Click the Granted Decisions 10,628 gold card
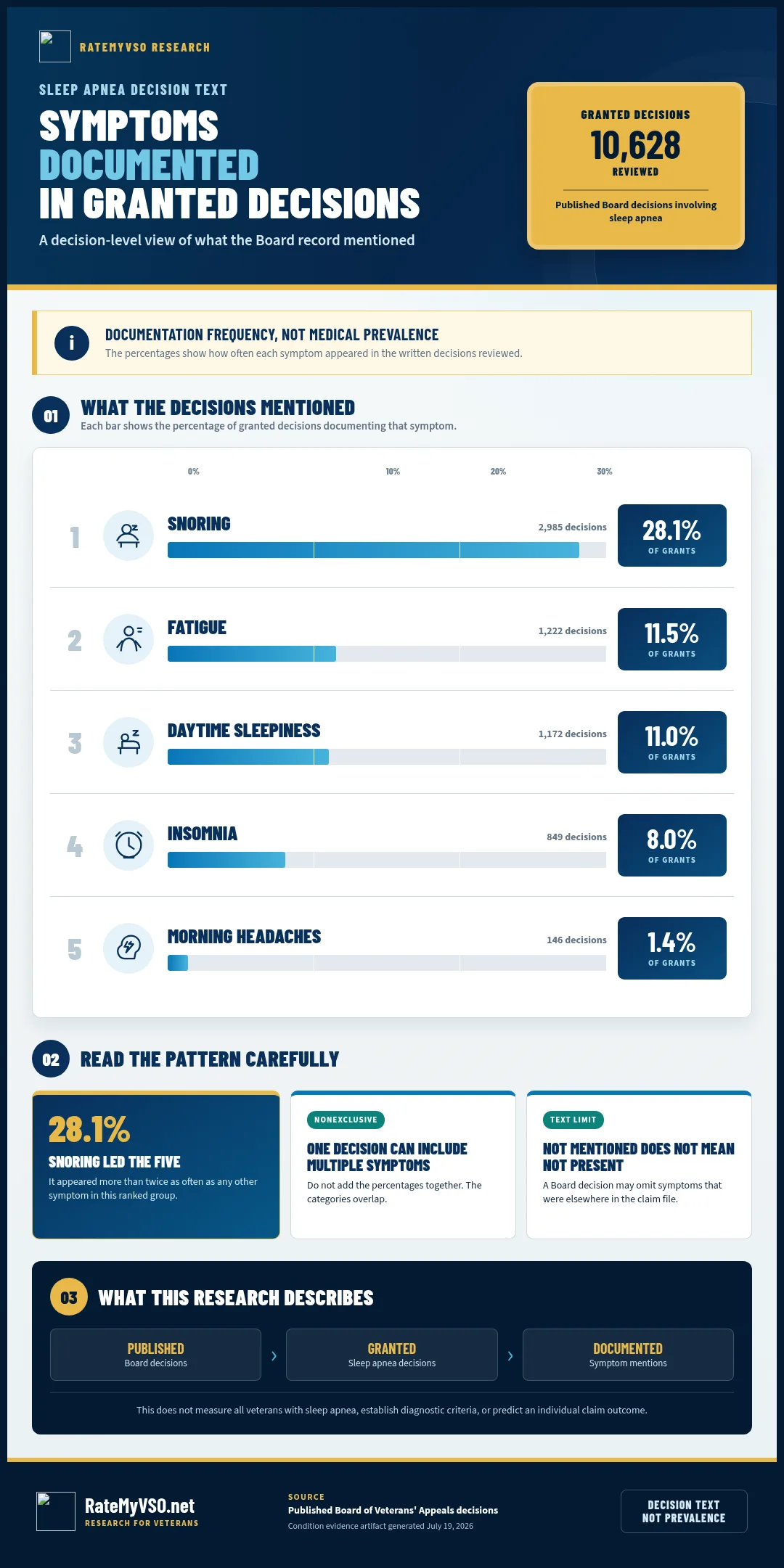This screenshot has height=1568, width=784. point(636,165)
